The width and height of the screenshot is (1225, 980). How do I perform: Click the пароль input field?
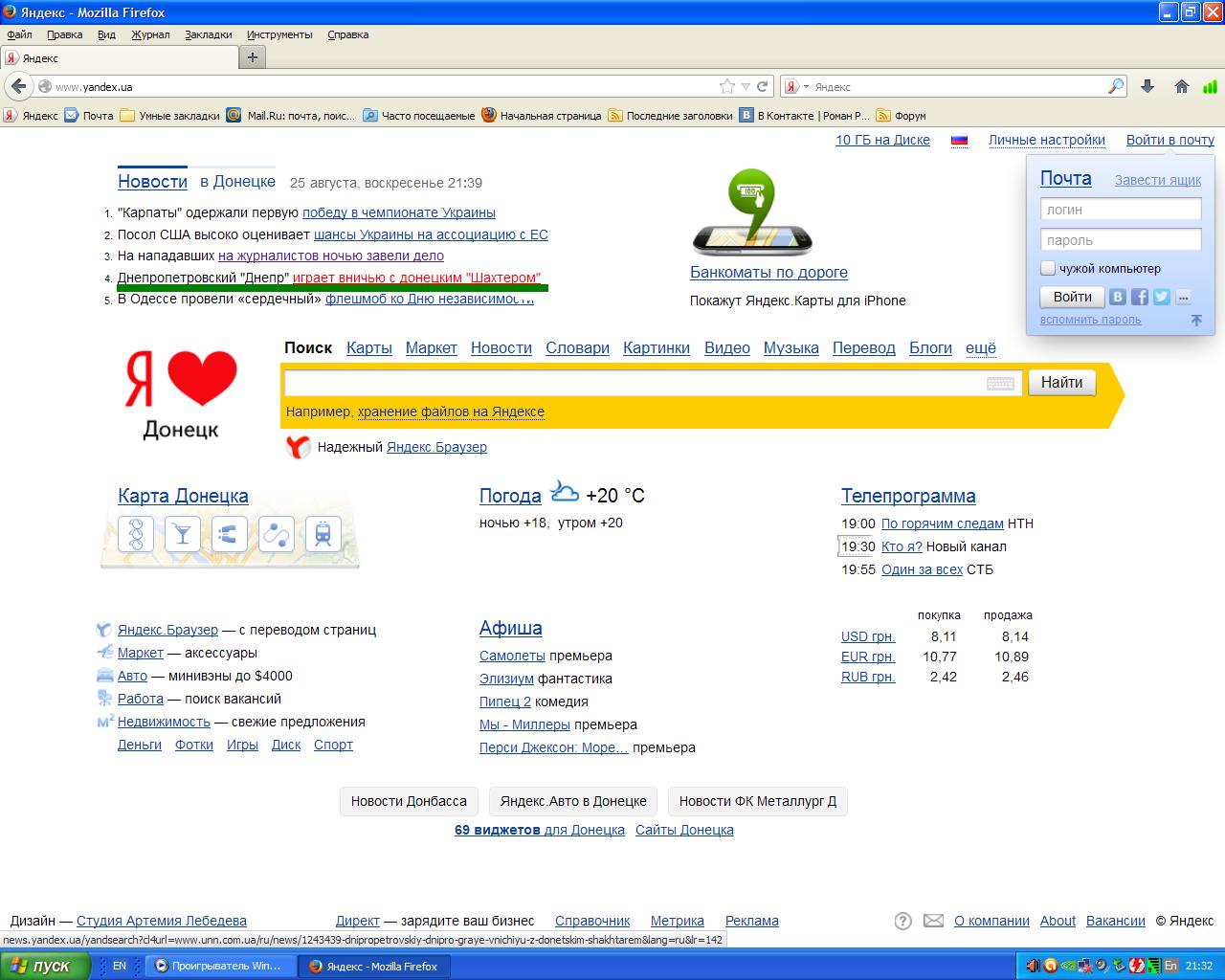[1121, 240]
